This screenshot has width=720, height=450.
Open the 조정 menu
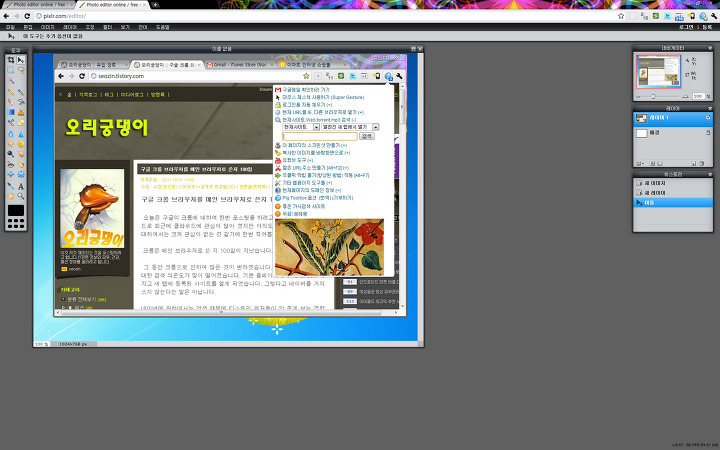click(90, 27)
